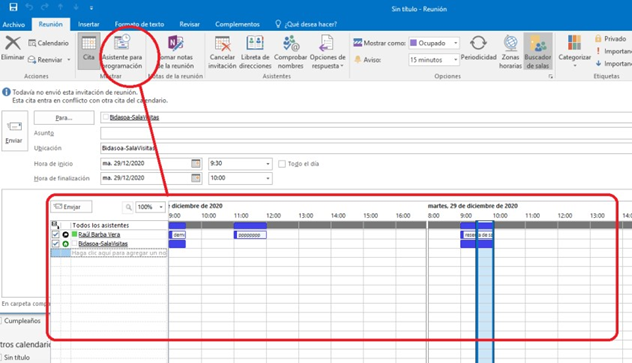The height and width of the screenshot is (363, 632).
Task: Click the Periodicidad recurrence icon
Action: click(478, 43)
